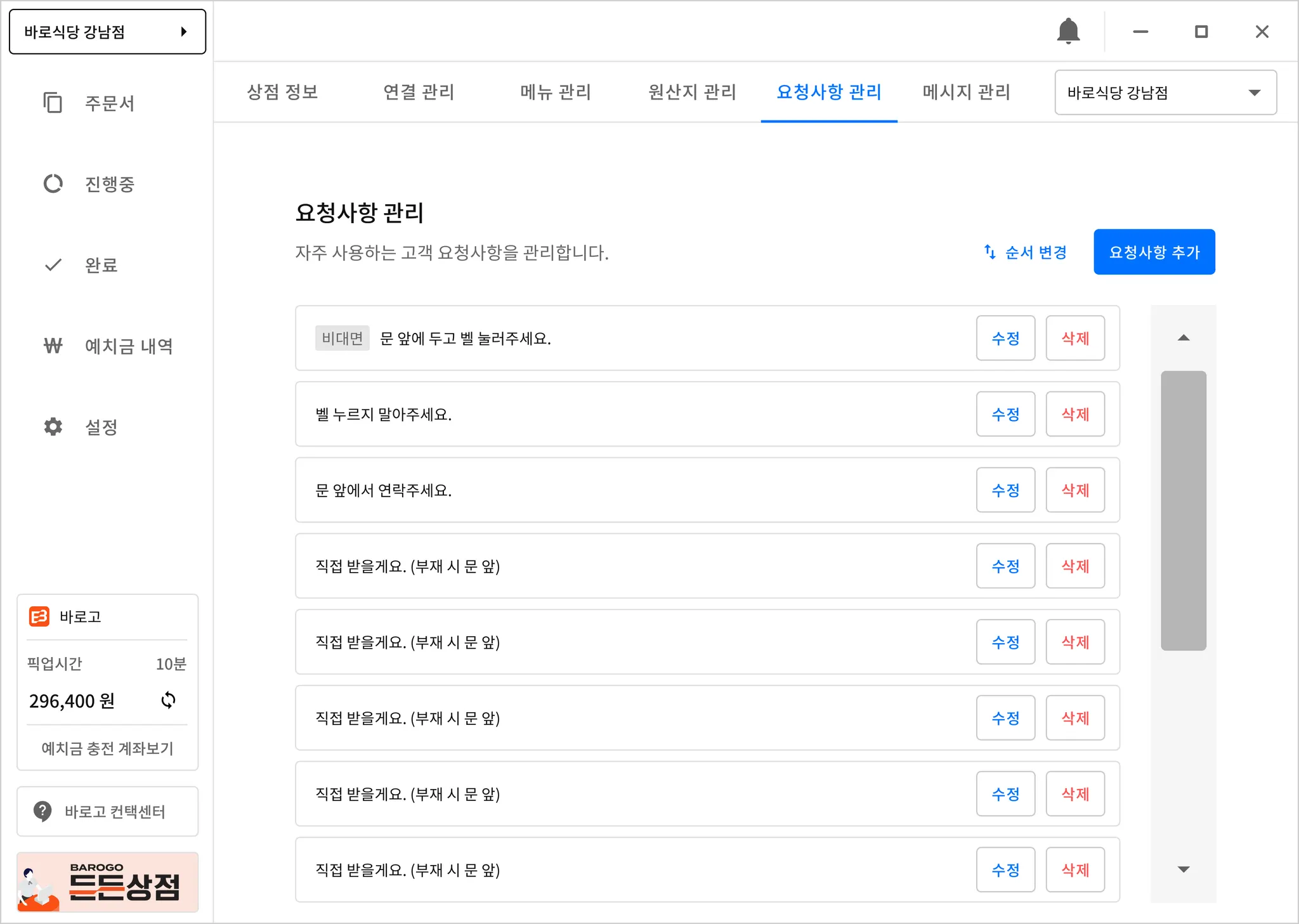Click the notification bell icon
Screen dimensions: 1299x924
(x=1068, y=31)
